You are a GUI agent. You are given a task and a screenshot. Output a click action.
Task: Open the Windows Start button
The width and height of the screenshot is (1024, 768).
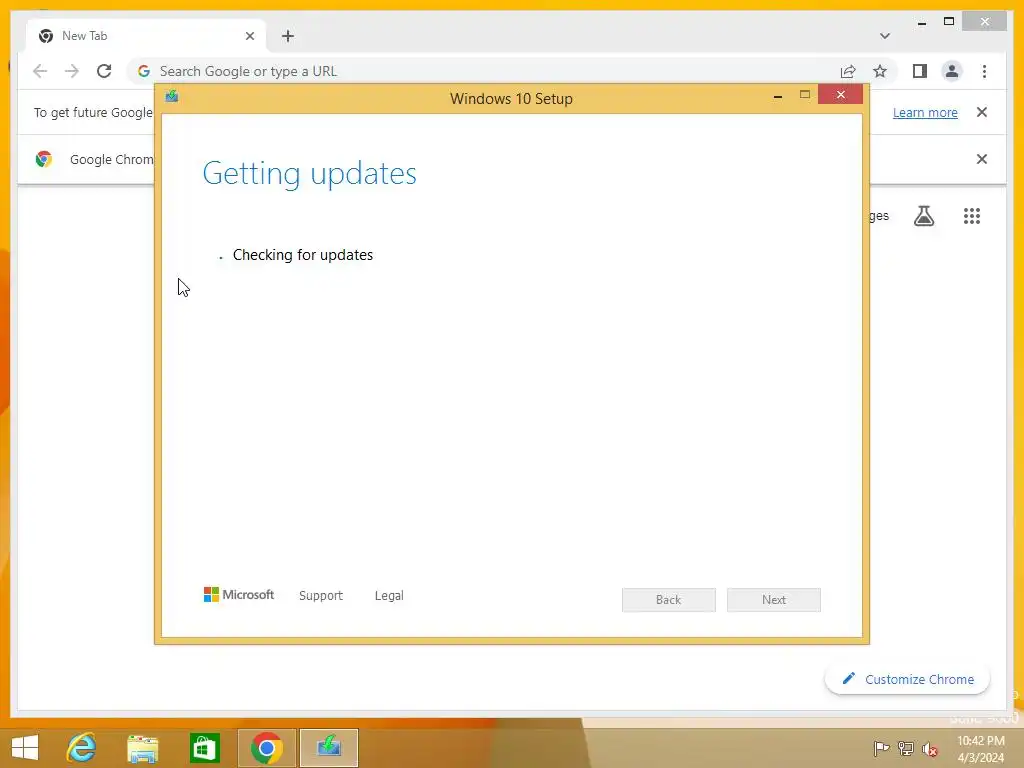[25, 748]
